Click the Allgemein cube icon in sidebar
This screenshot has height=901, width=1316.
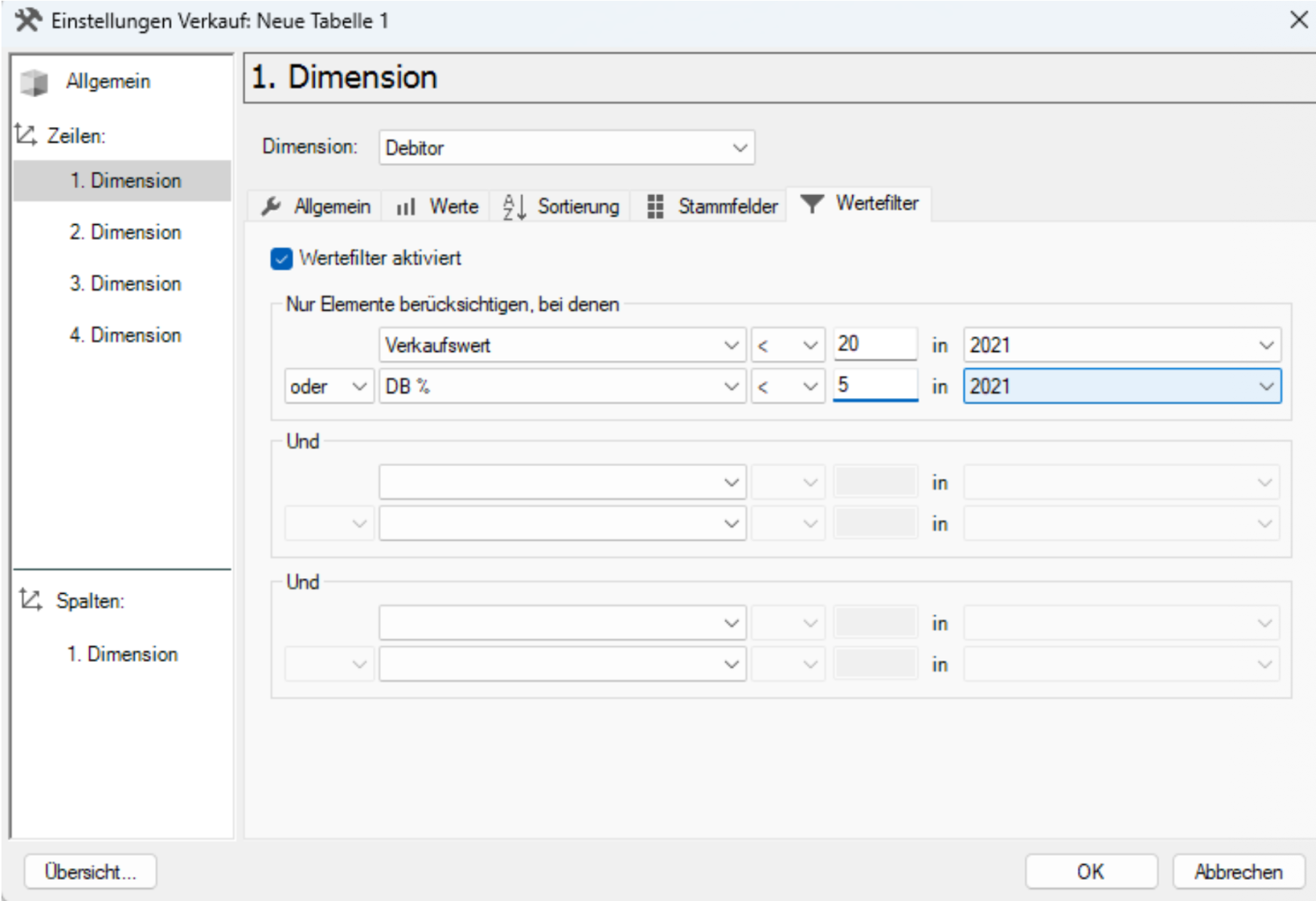click(x=34, y=81)
